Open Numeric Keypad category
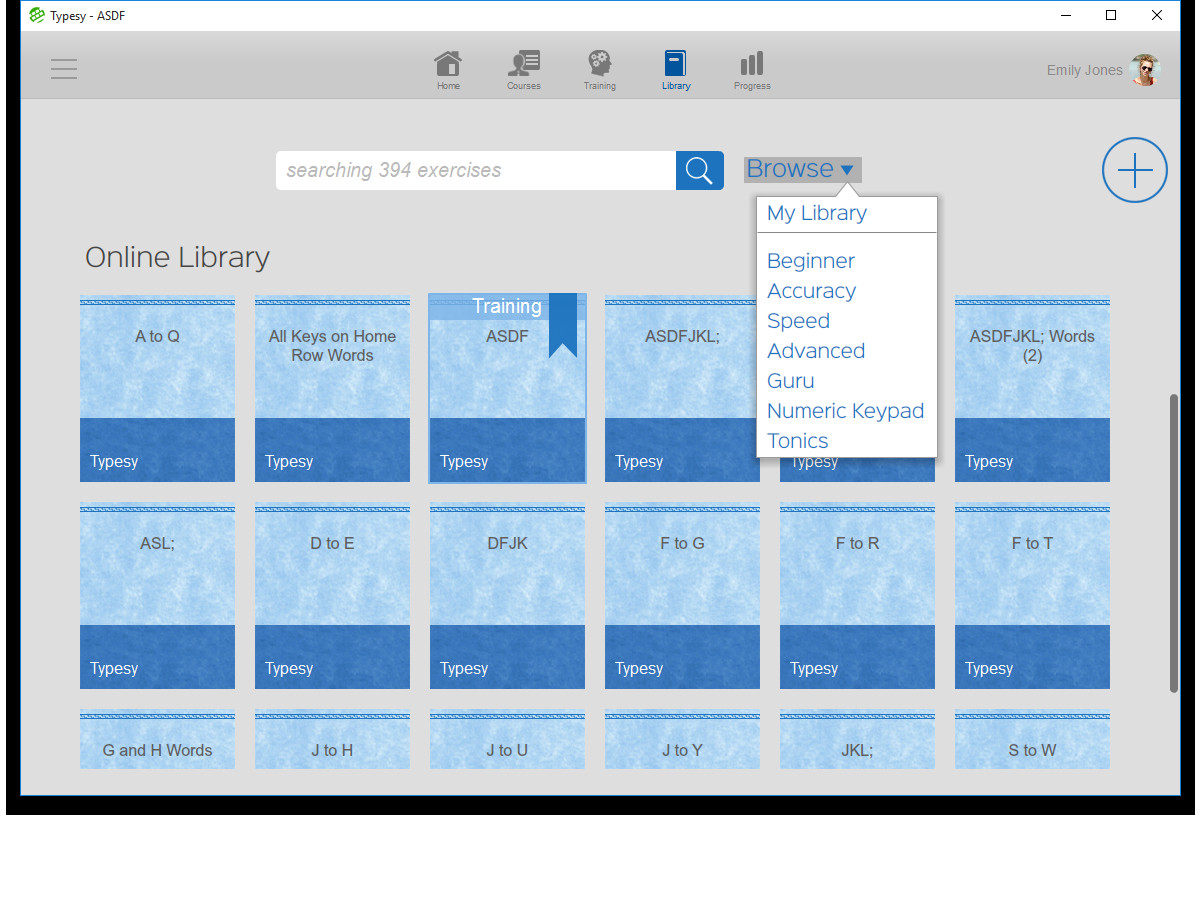Screen dimensions: 1200x900 pyautogui.click(x=846, y=411)
